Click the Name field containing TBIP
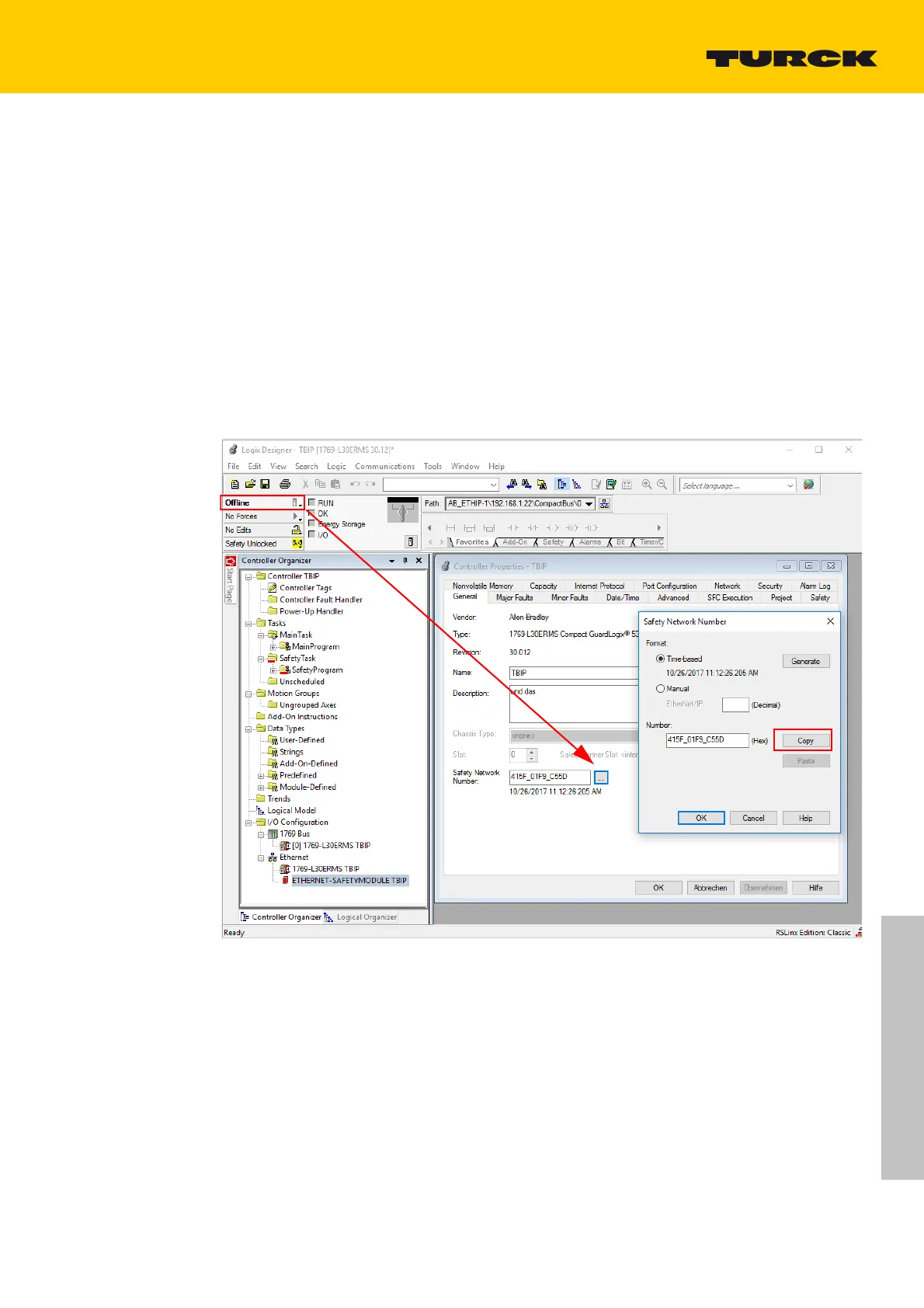924x1308 pixels. click(x=574, y=673)
